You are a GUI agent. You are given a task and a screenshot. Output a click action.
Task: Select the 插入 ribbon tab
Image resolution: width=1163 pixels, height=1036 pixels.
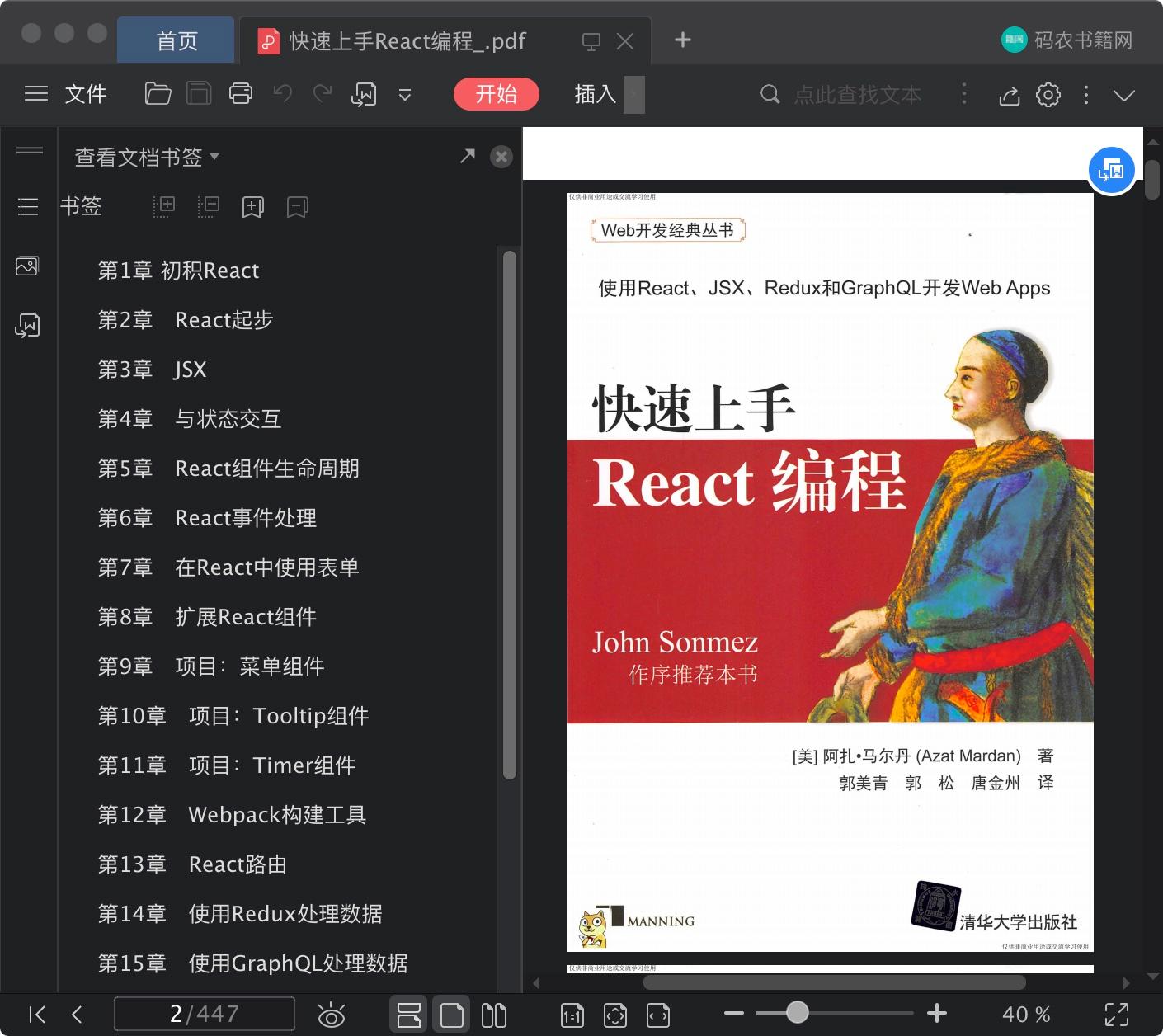coord(596,94)
